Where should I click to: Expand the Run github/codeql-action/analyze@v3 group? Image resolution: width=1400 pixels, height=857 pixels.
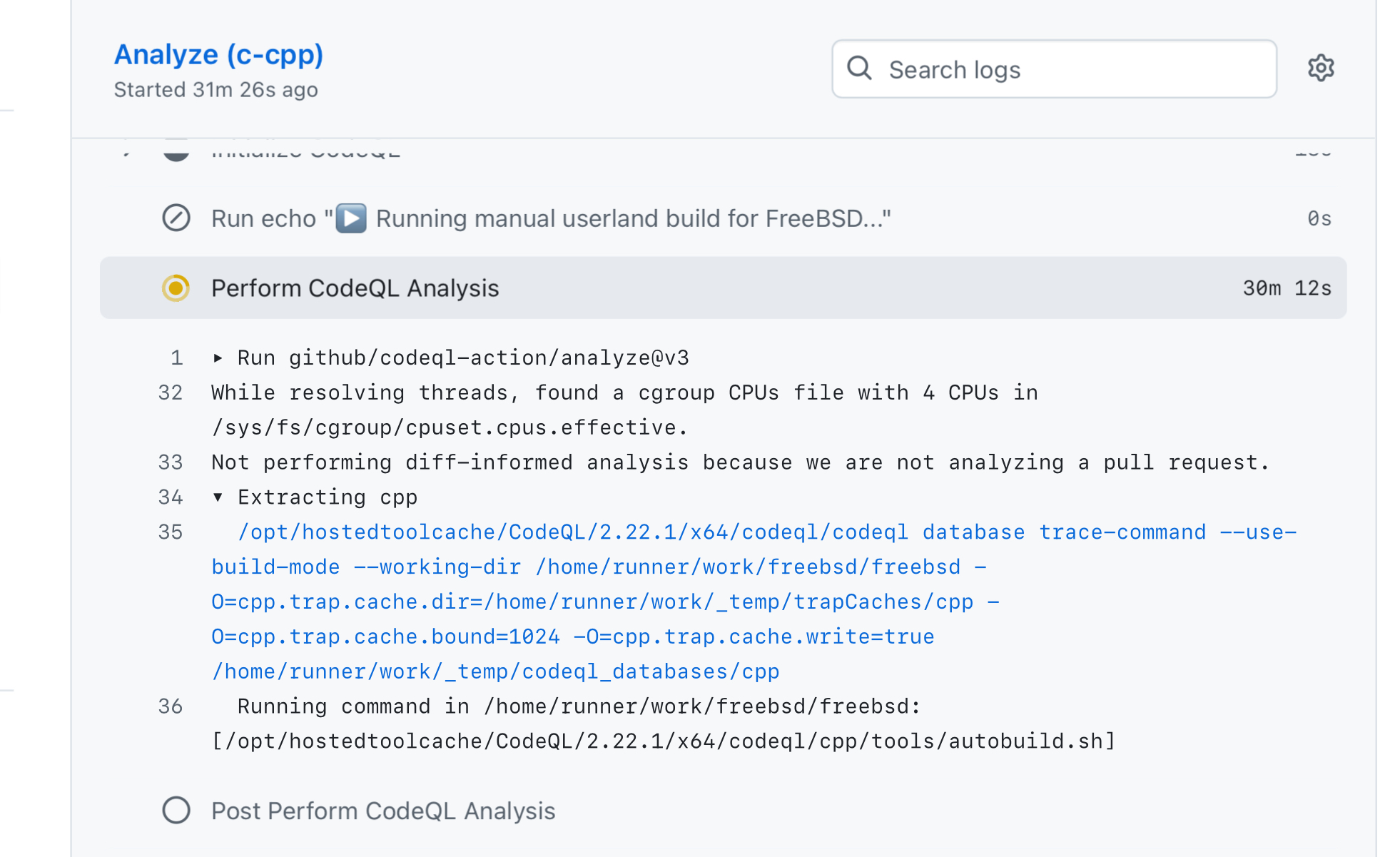(x=218, y=358)
